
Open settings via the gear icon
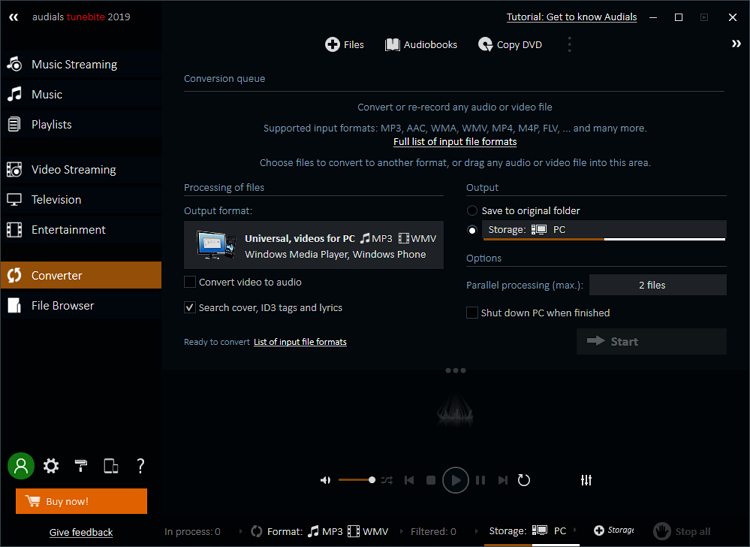coord(51,466)
